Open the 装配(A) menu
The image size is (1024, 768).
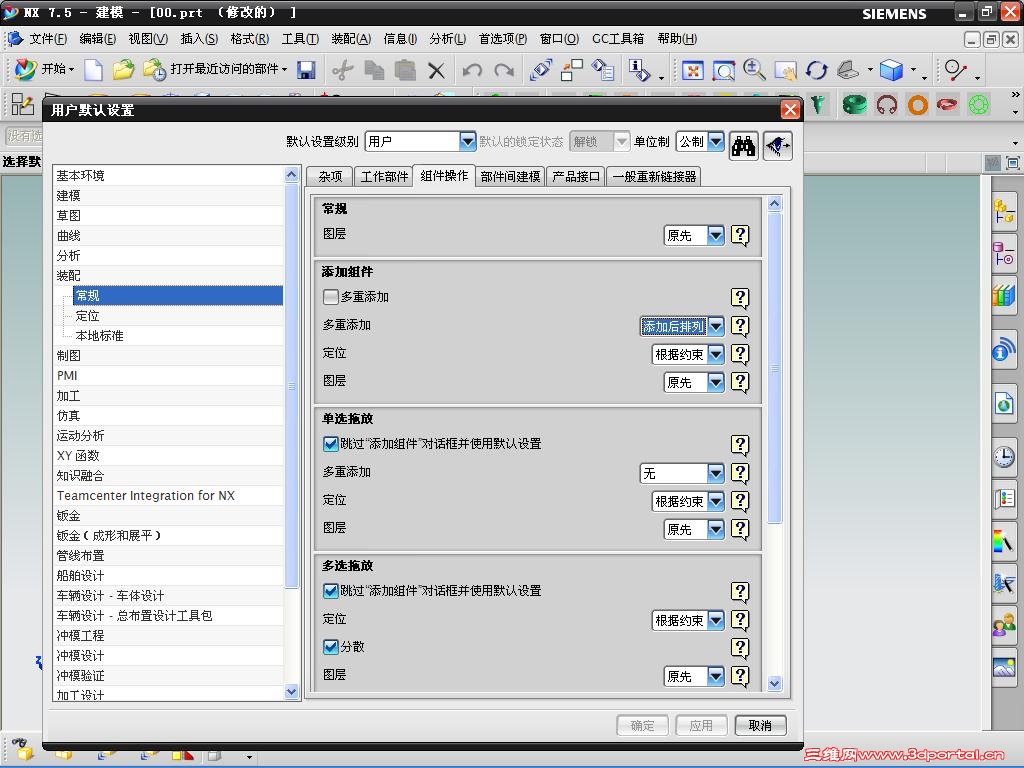(x=351, y=39)
